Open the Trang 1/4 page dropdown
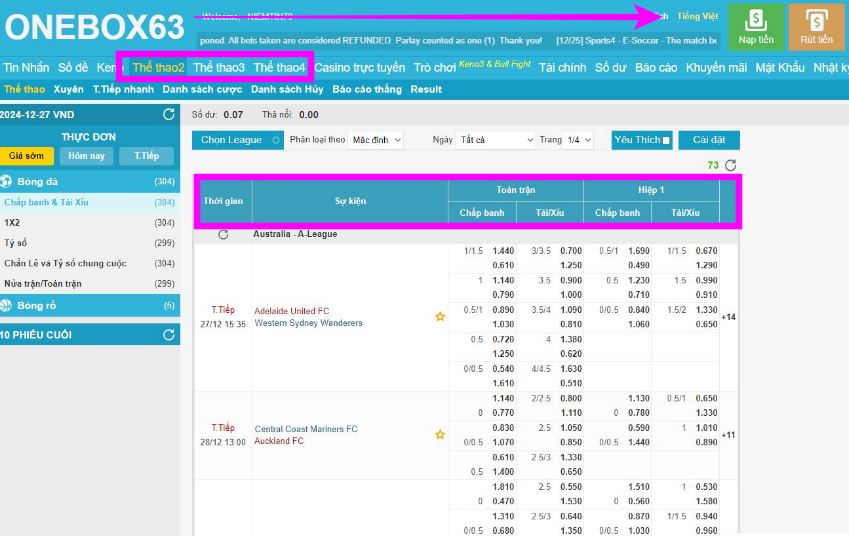The height and width of the screenshot is (536, 849). [578, 140]
